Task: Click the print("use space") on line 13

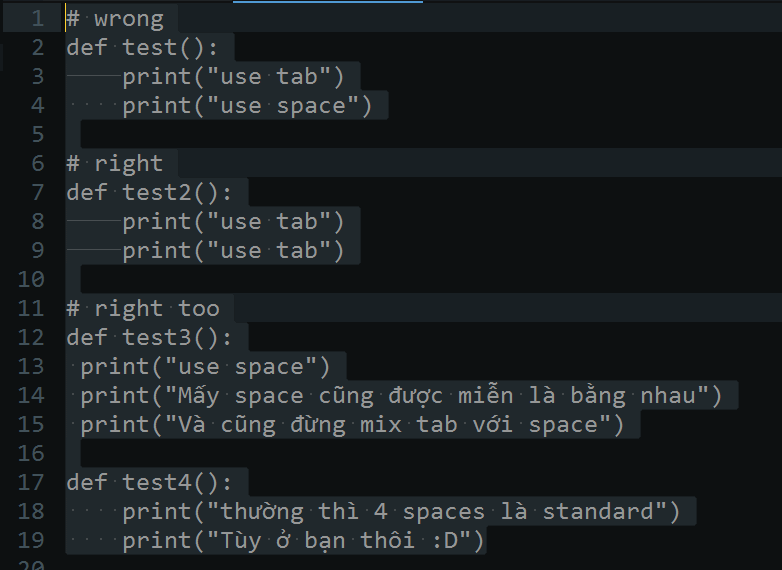Action: 205,366
